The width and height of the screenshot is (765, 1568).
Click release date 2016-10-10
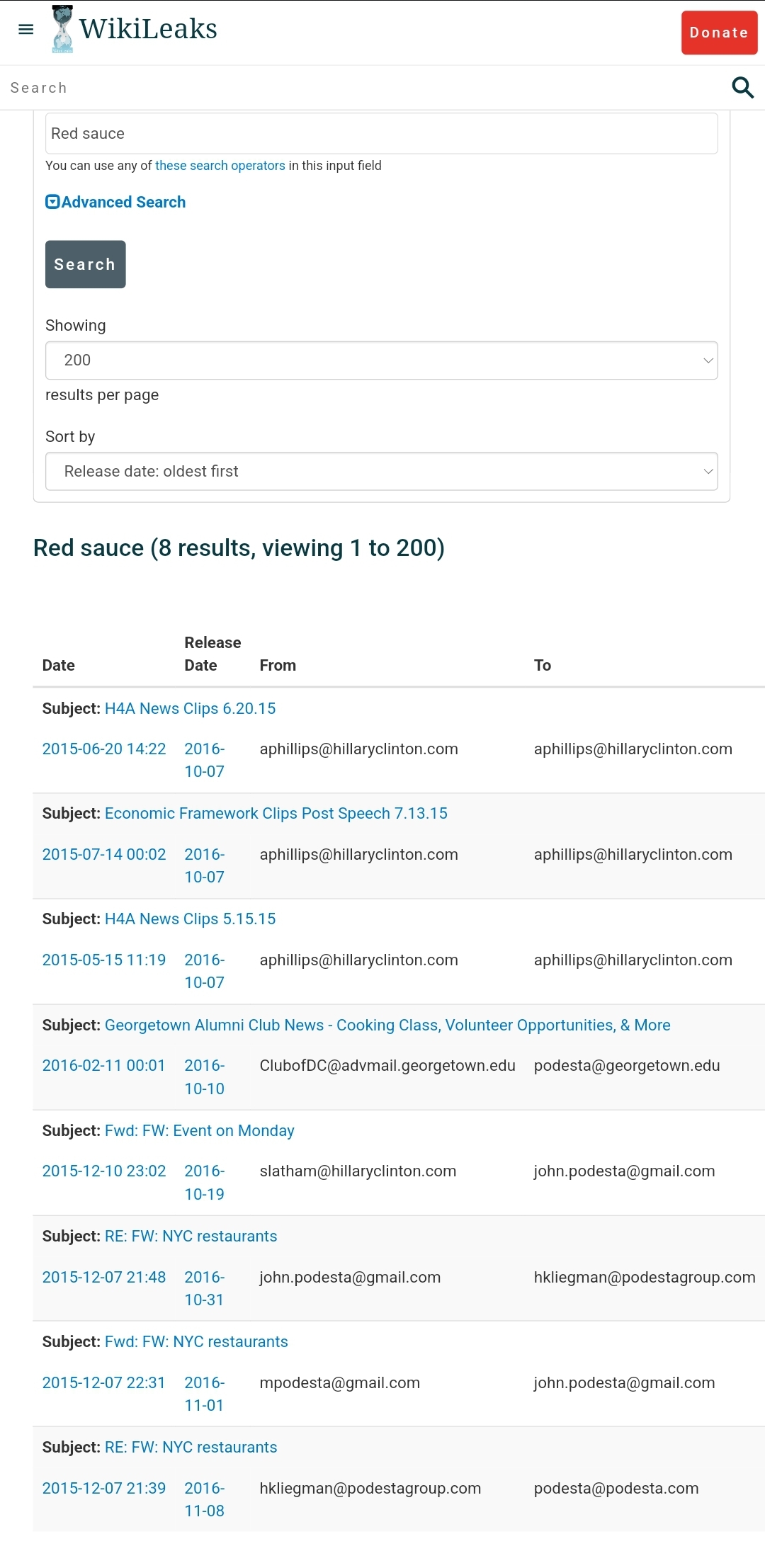click(205, 1077)
